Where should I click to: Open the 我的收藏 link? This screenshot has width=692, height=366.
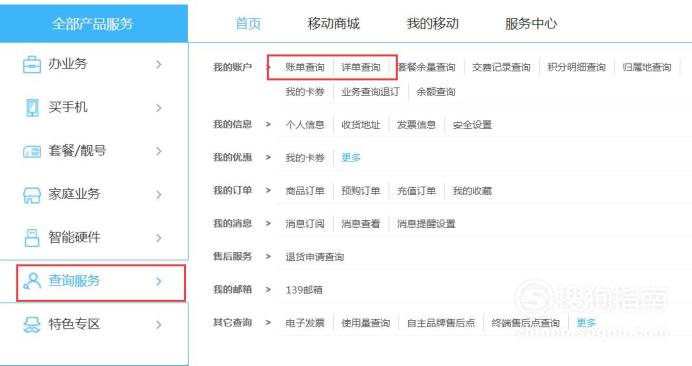coord(472,191)
